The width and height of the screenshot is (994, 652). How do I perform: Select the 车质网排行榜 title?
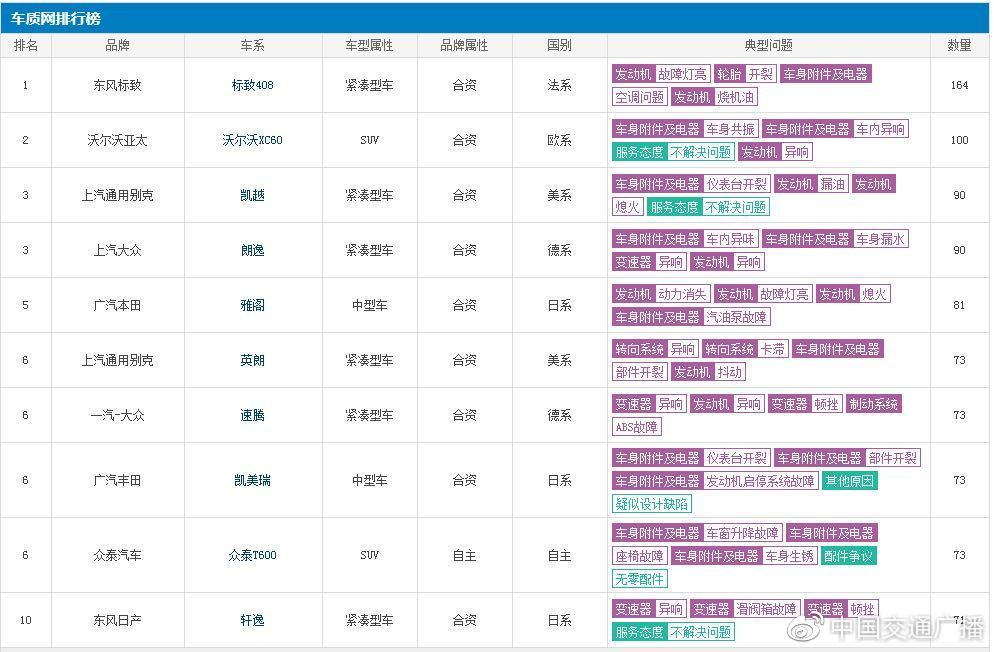(x=56, y=18)
